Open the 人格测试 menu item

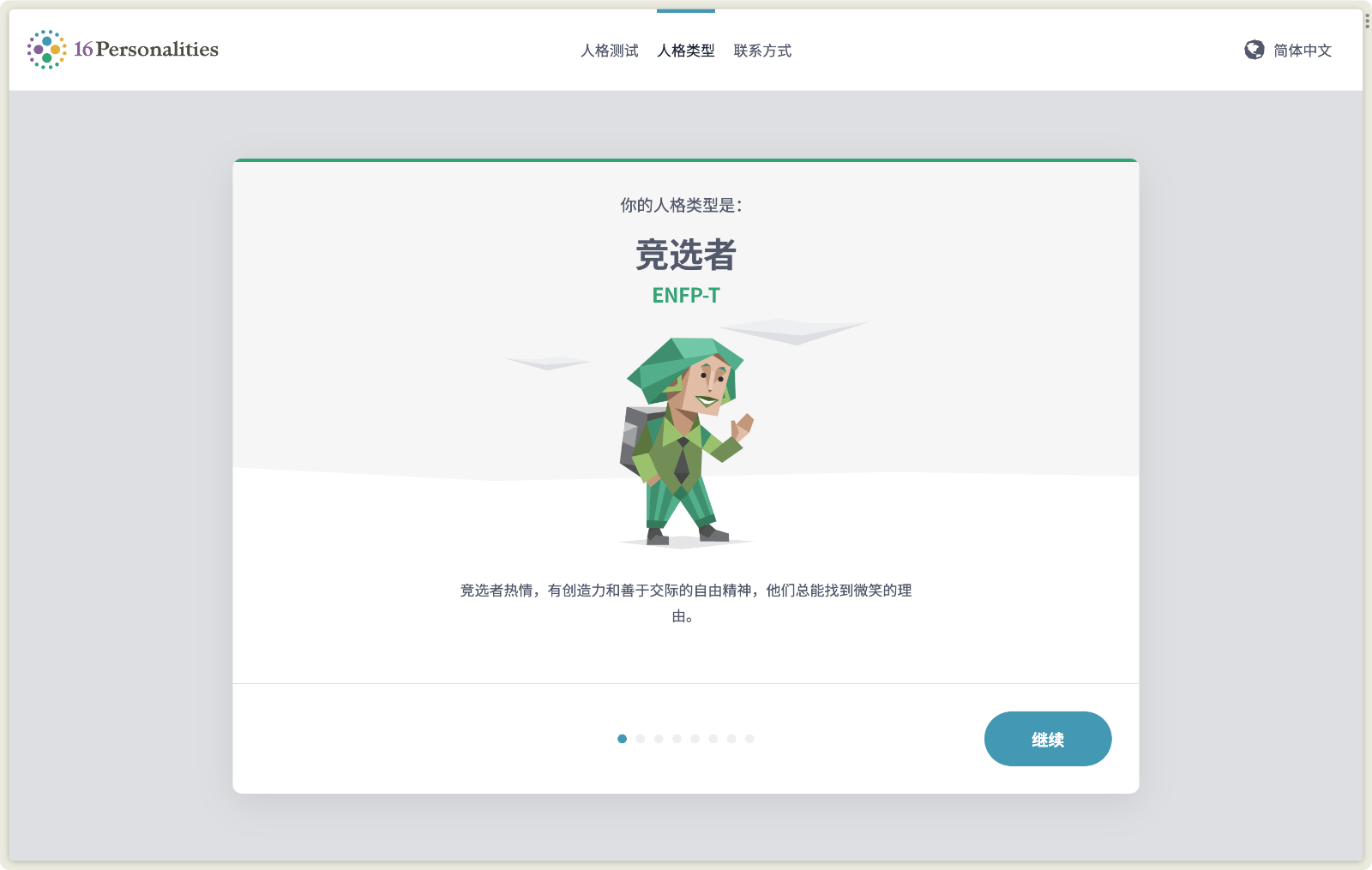[x=610, y=51]
